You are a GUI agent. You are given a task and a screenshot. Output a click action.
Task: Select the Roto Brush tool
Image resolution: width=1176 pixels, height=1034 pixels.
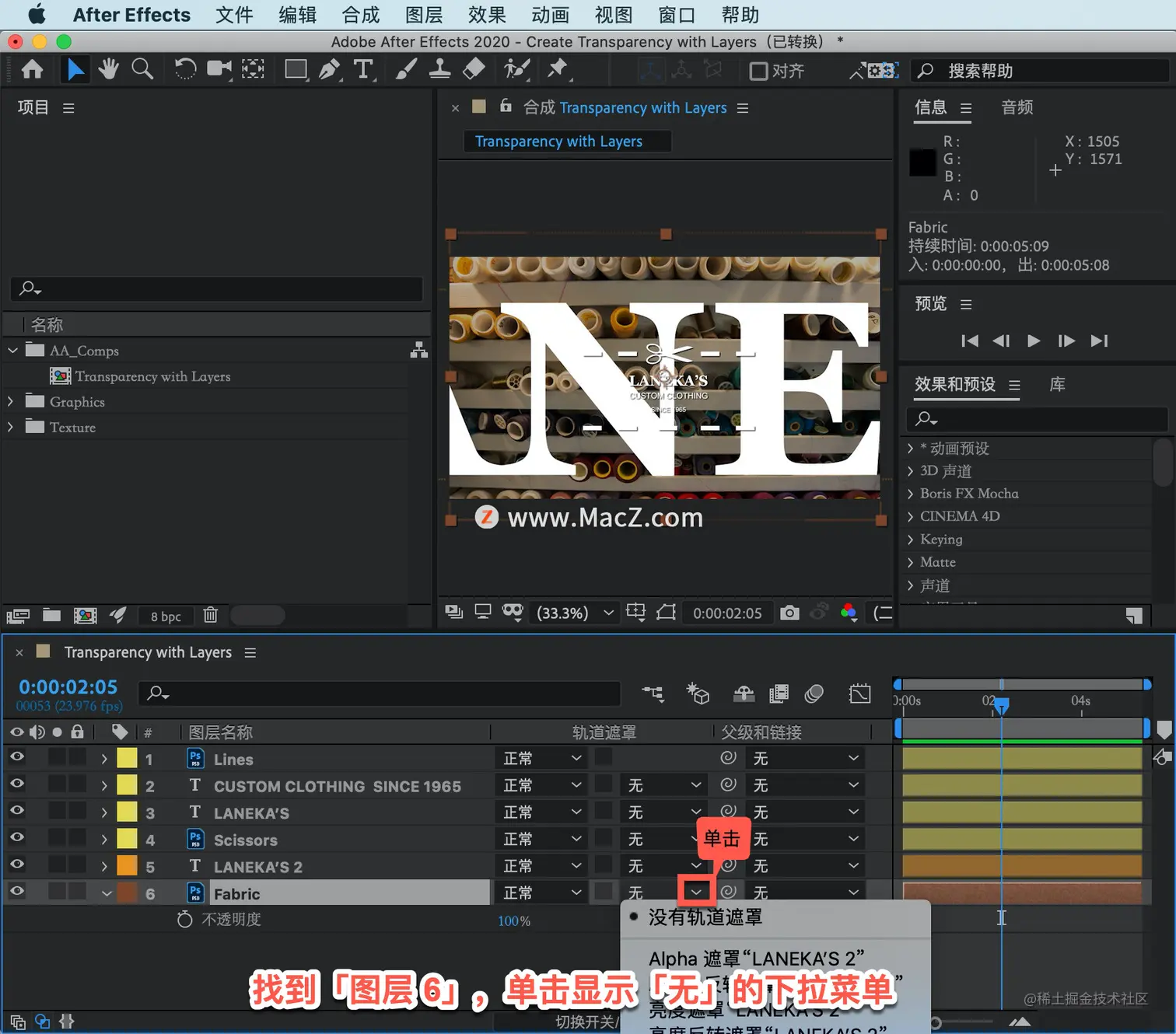point(516,69)
